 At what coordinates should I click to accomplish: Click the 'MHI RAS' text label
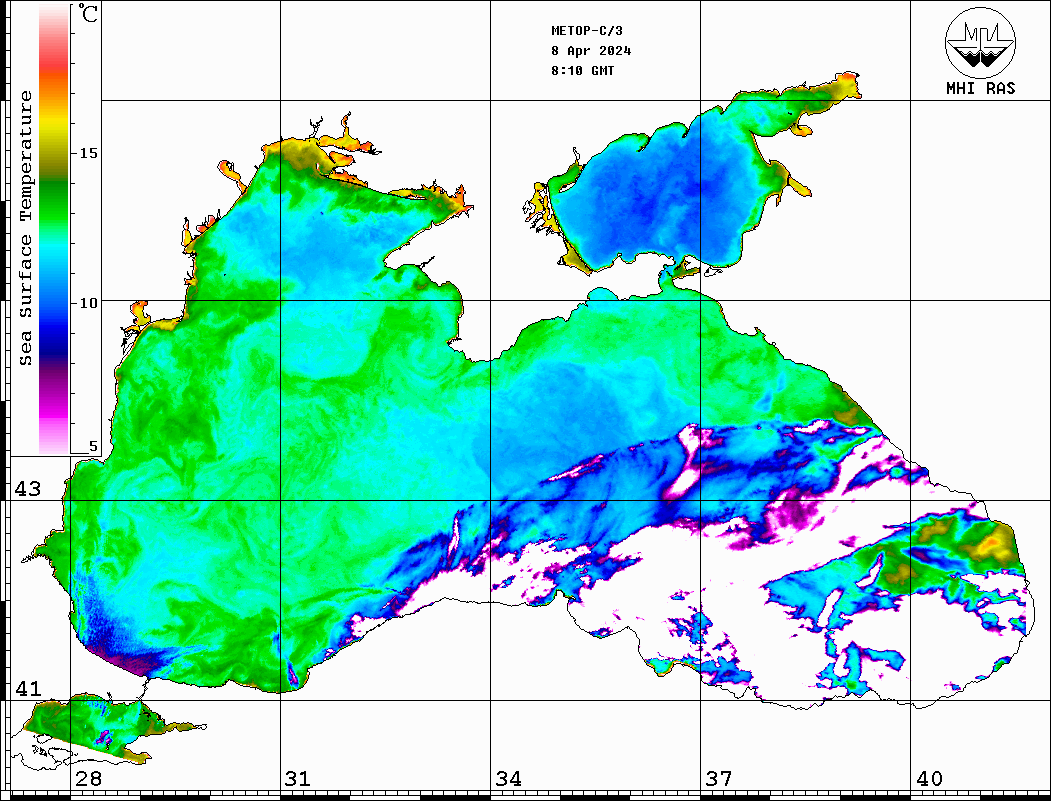[x=981, y=88]
